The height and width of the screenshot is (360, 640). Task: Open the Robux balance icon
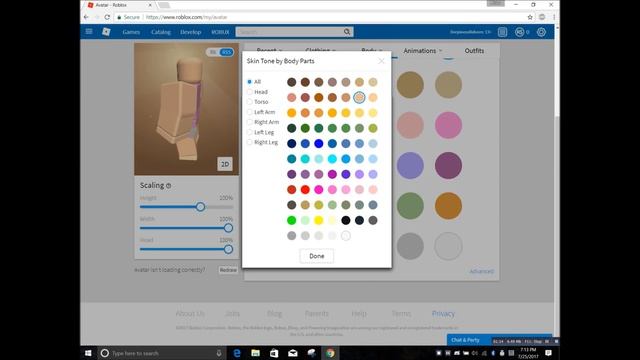pyautogui.click(x=519, y=32)
